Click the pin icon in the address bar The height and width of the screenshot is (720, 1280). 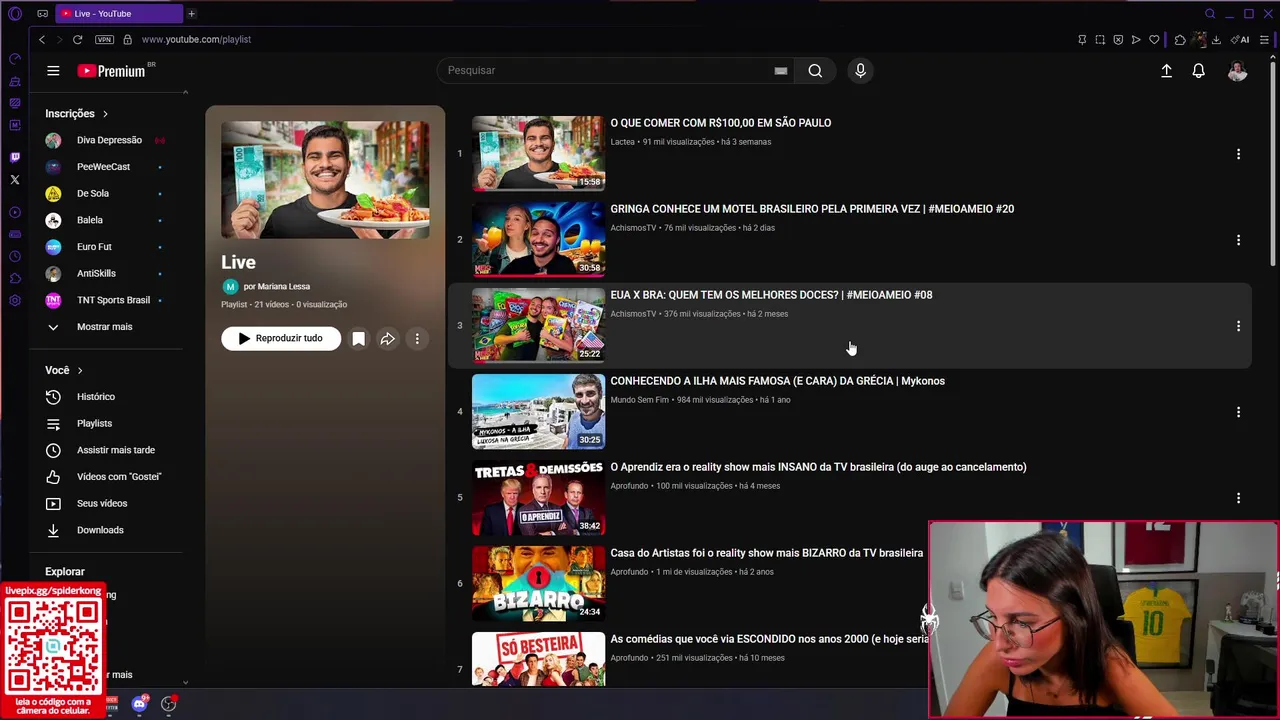click(x=1082, y=40)
